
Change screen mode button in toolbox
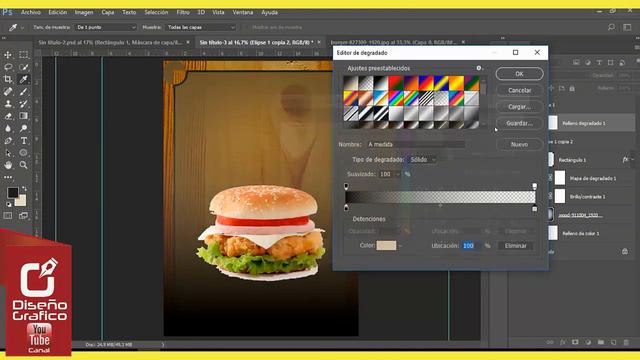point(24,216)
